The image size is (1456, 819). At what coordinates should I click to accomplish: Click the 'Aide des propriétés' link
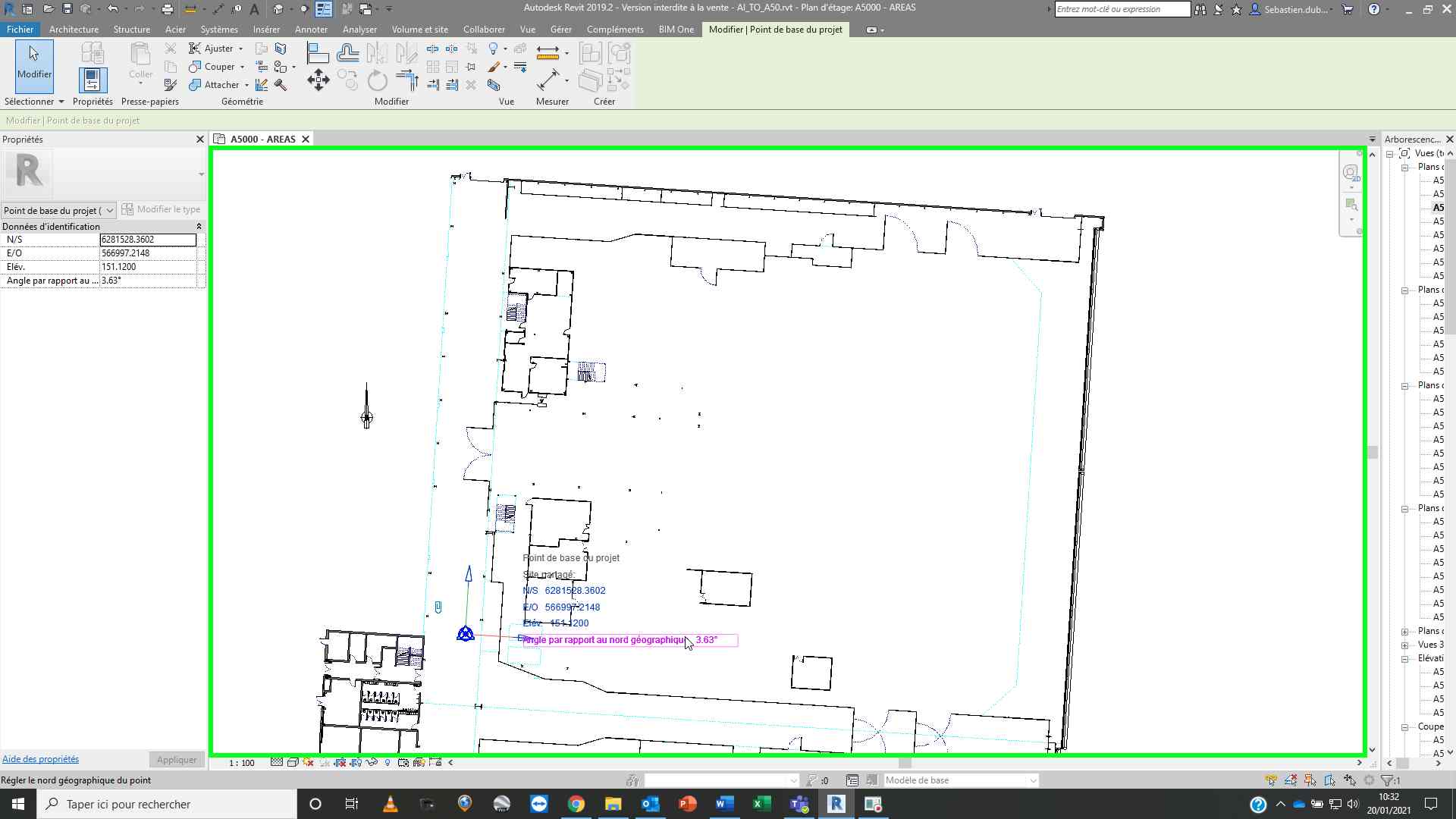(40, 759)
